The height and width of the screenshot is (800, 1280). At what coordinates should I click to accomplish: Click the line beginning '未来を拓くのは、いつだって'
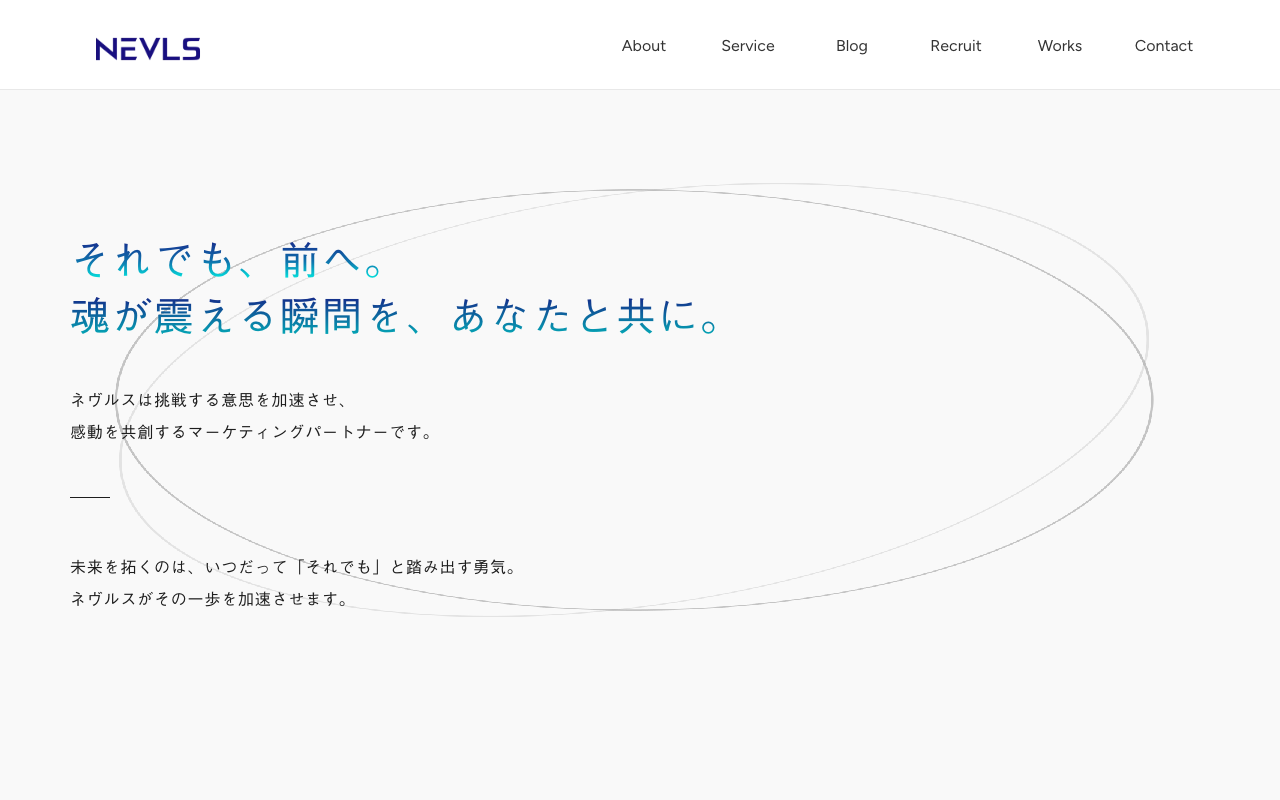[296, 567]
